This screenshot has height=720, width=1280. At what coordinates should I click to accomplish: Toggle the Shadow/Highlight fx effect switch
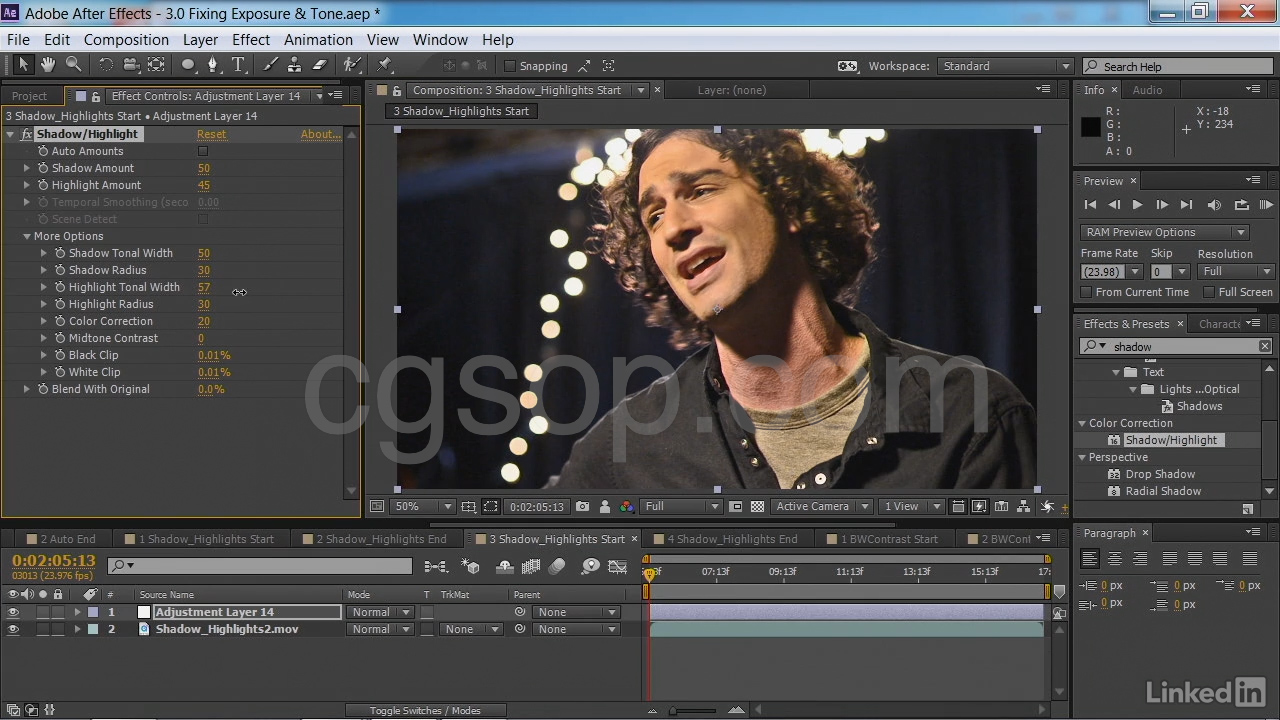pos(27,134)
